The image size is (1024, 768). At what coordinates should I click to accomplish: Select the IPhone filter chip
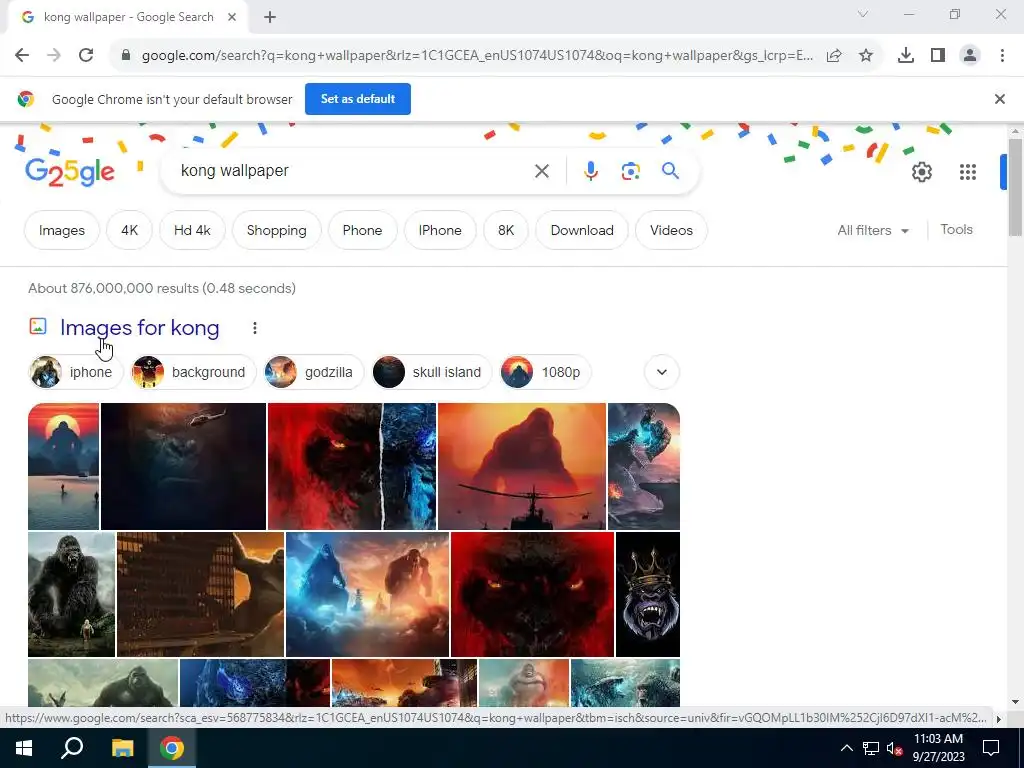pos(440,231)
